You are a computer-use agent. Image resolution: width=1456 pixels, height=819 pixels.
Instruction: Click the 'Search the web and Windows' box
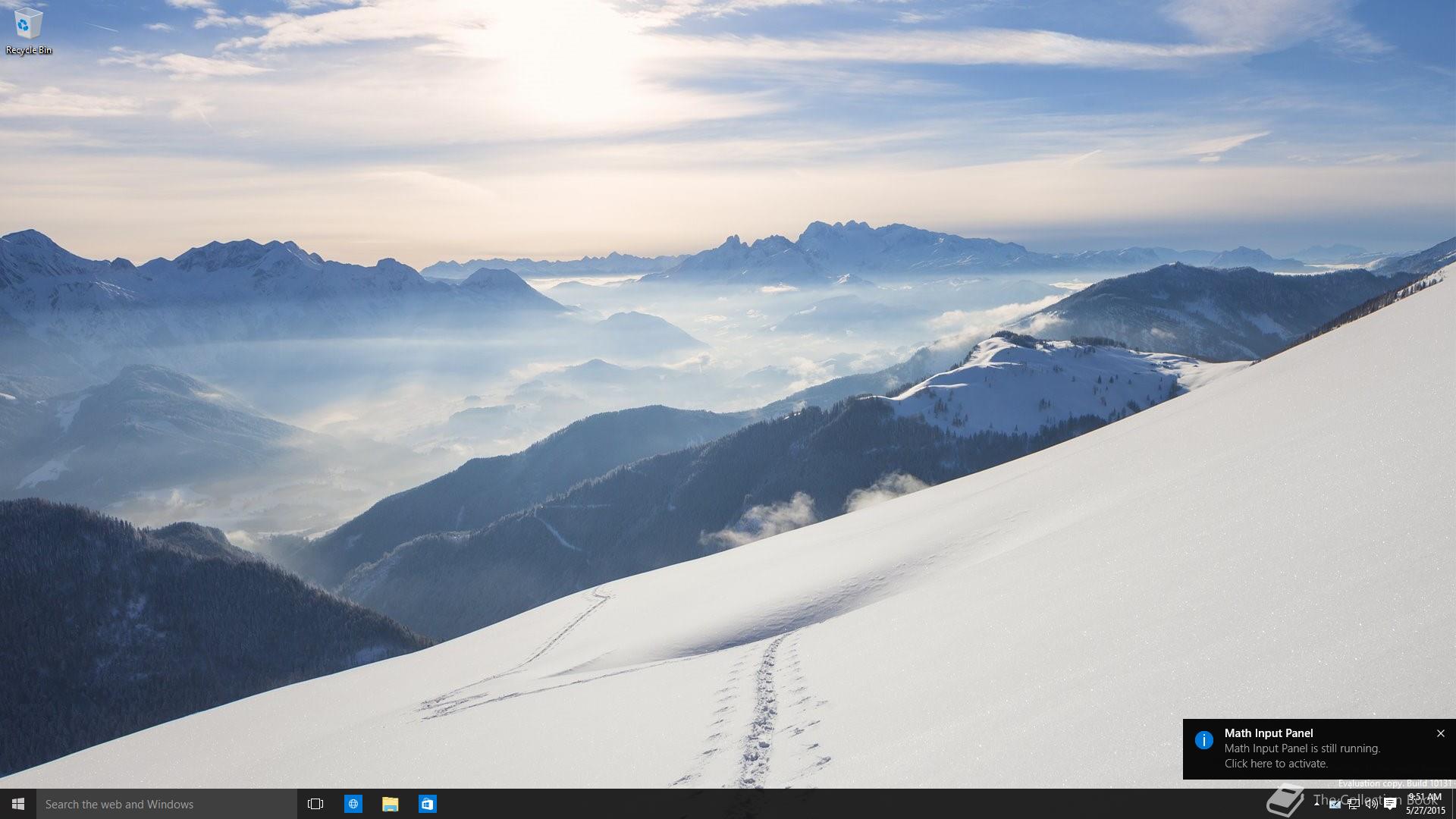click(x=167, y=804)
